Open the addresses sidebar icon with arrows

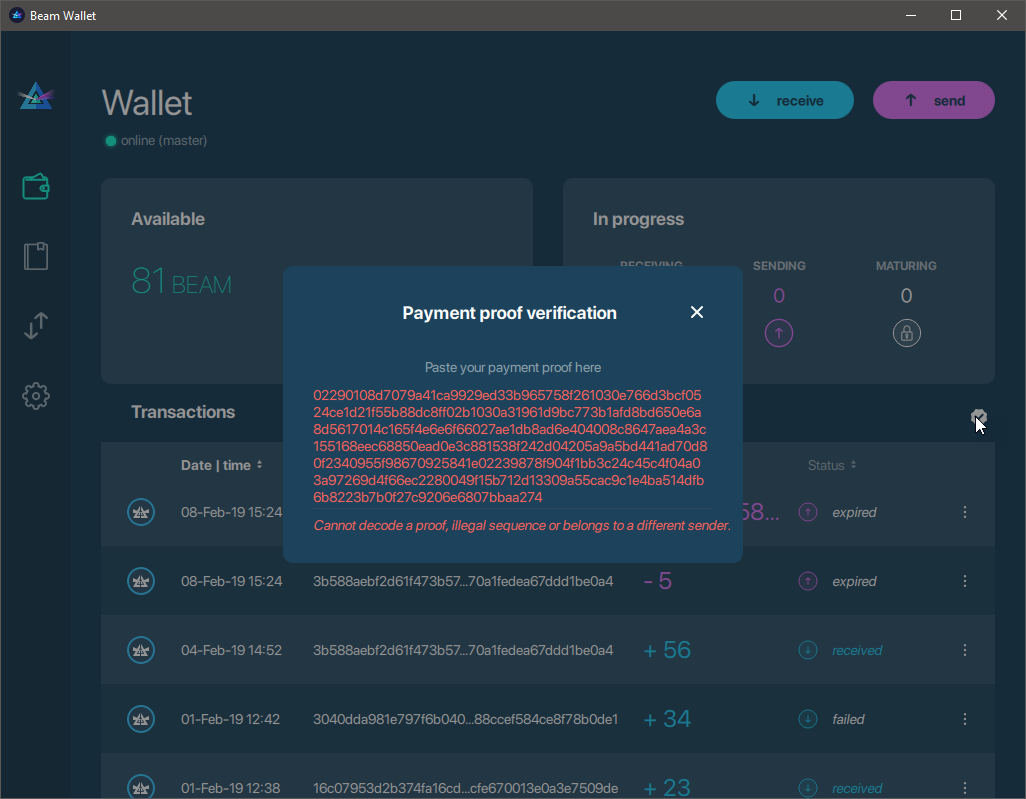[x=35, y=326]
